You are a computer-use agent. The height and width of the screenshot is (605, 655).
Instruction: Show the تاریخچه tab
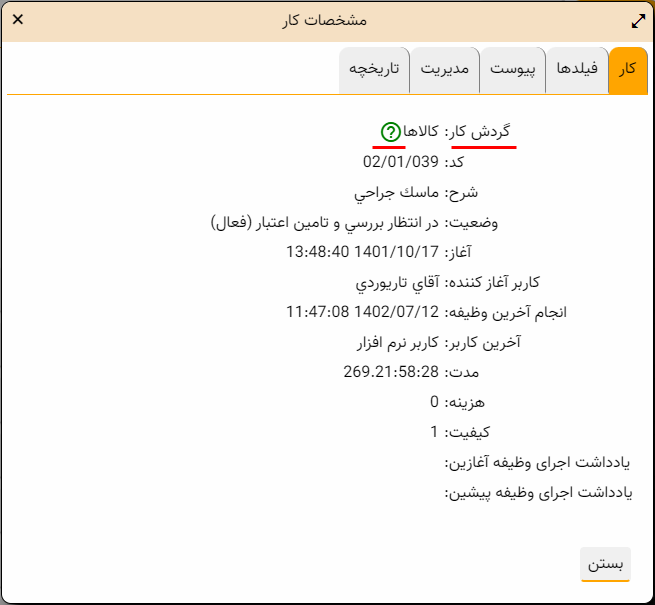[374, 70]
